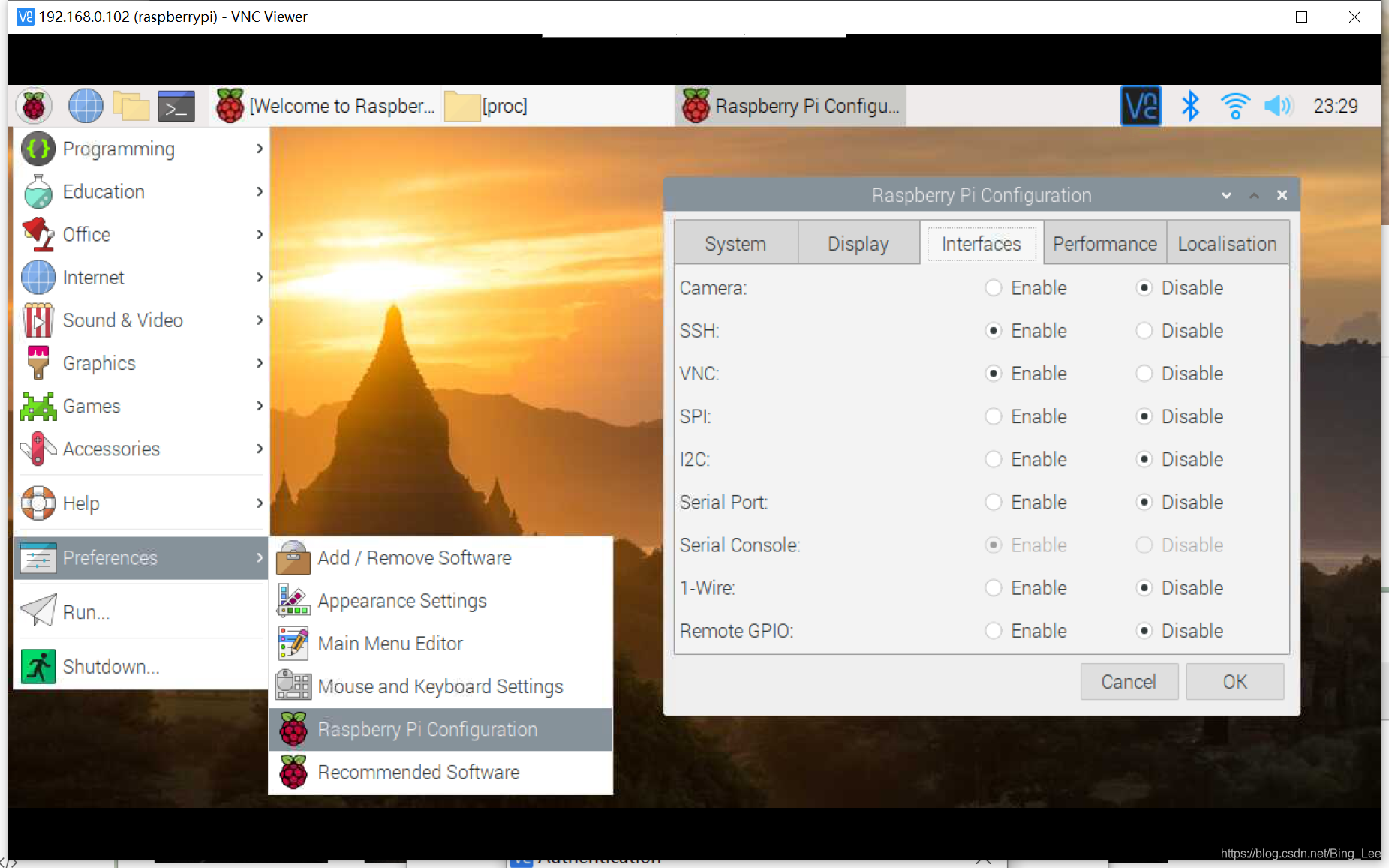Click the Recommended Software raspberry icon

(x=293, y=772)
